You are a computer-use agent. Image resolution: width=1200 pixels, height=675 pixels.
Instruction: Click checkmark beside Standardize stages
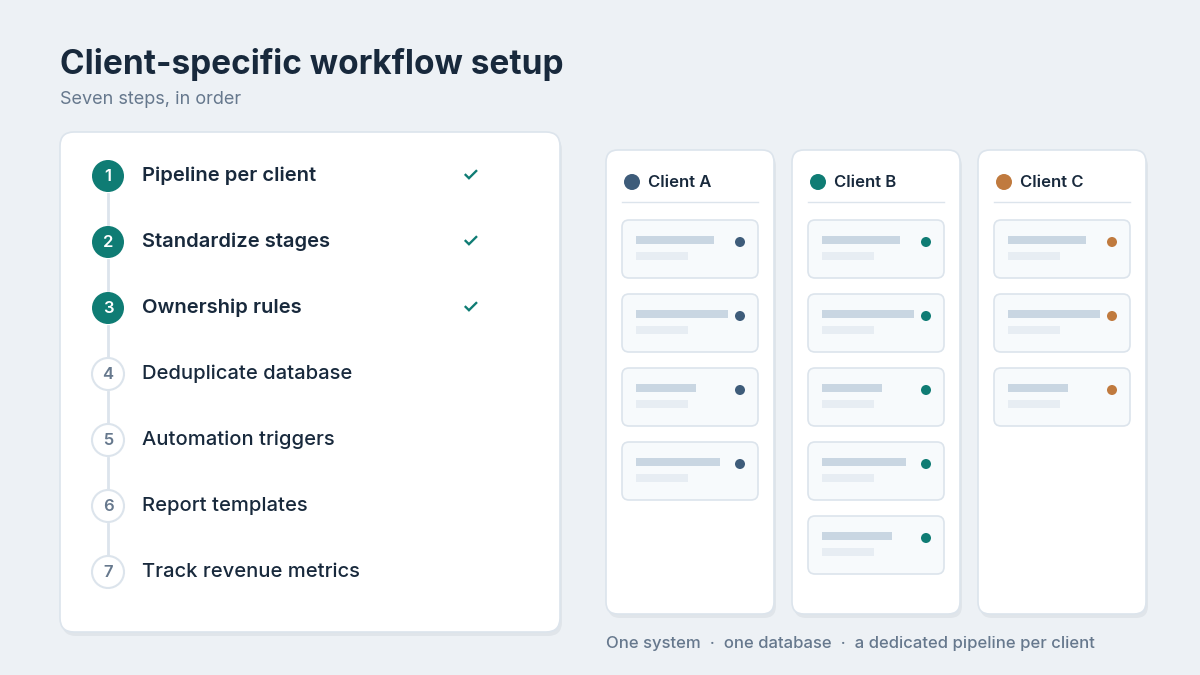pos(471,240)
